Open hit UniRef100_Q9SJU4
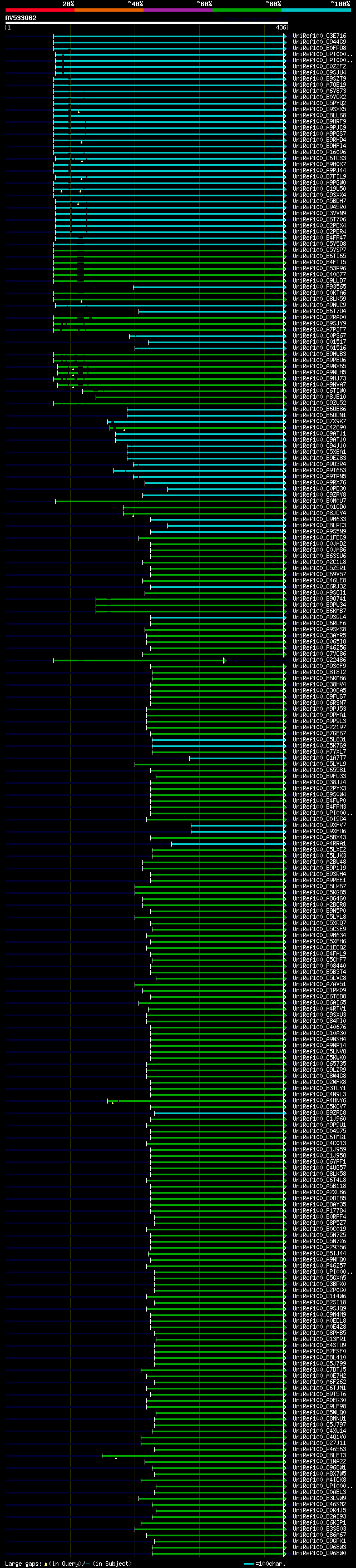 [x=319, y=72]
